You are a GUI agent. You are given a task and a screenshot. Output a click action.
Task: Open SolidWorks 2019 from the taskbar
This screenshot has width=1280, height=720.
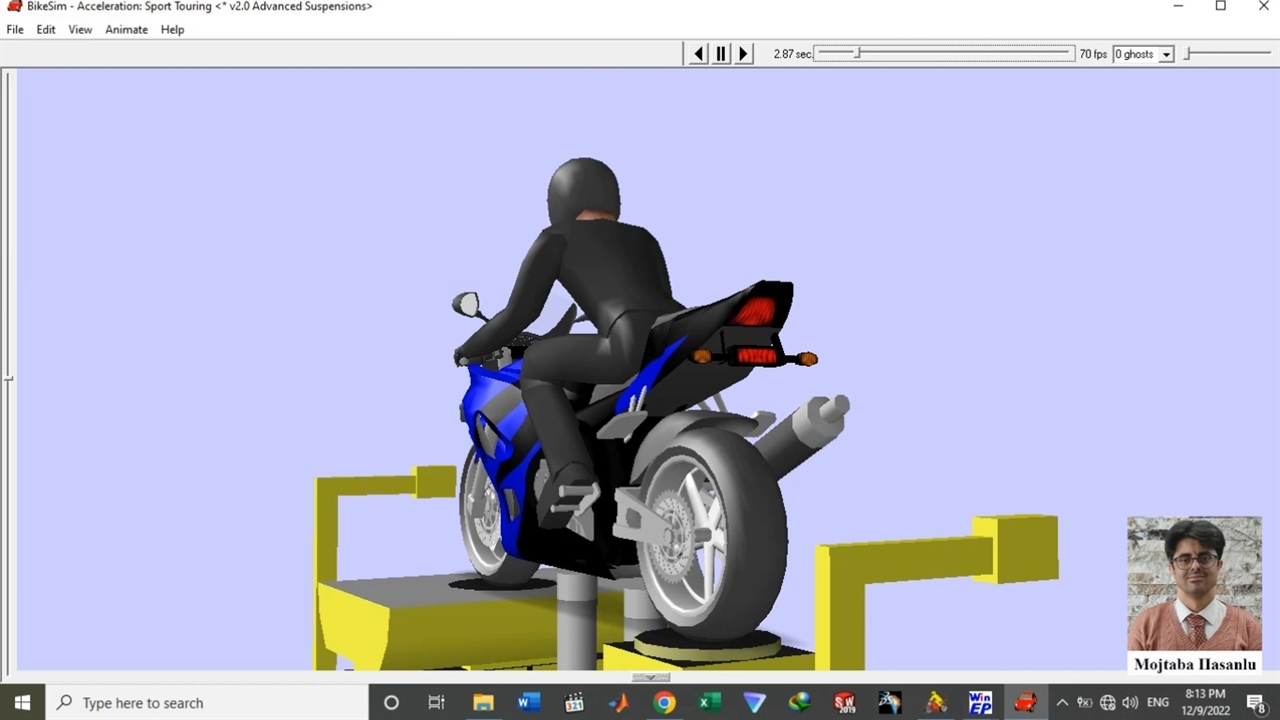(844, 703)
